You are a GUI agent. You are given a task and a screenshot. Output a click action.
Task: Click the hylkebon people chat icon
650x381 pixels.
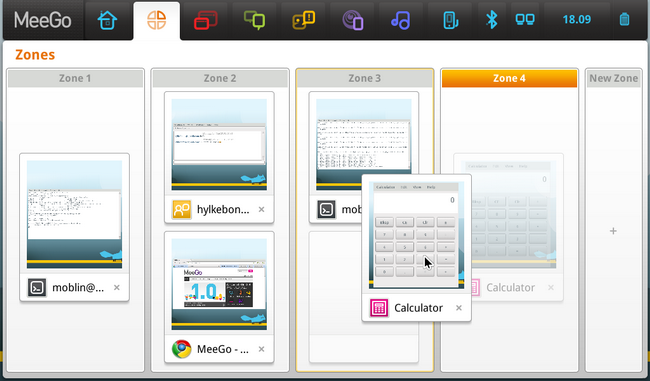[x=182, y=209]
